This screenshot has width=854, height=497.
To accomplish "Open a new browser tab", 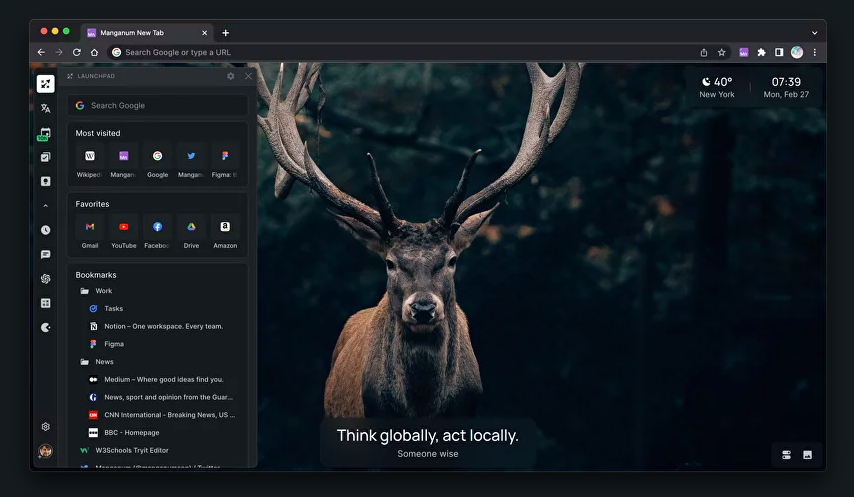I will tap(225, 33).
